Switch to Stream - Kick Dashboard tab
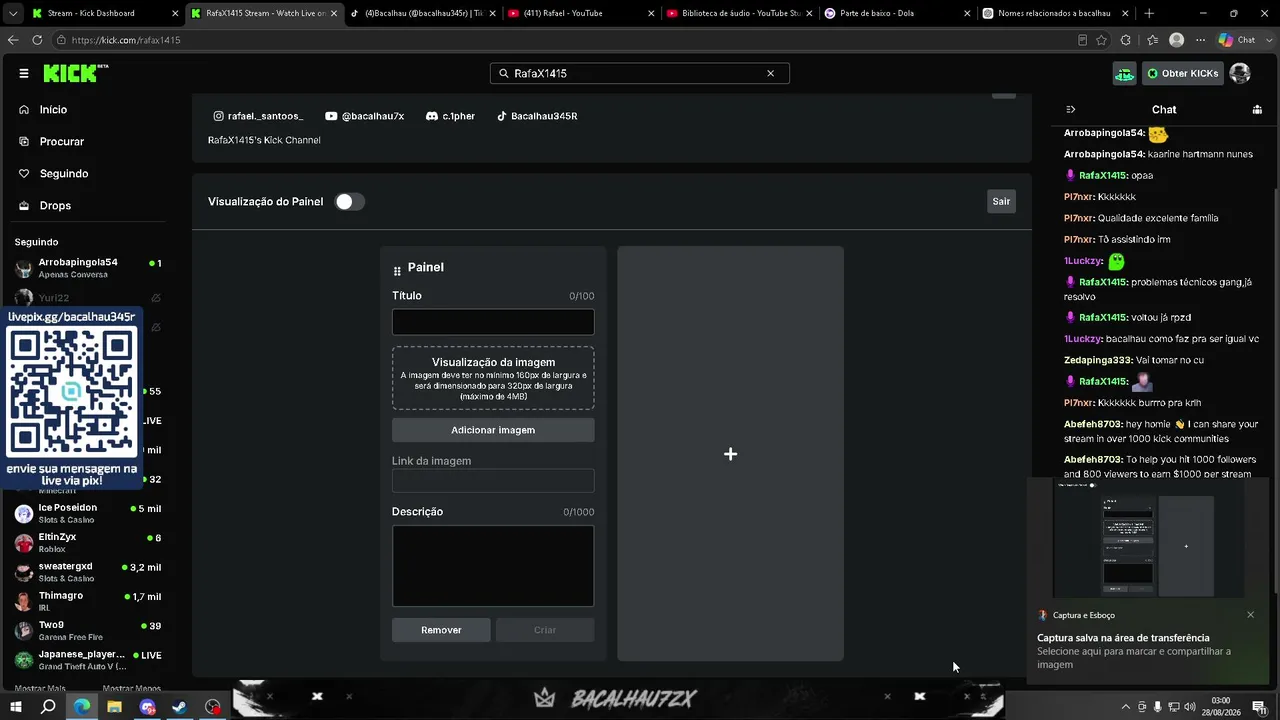Image resolution: width=1280 pixels, height=720 pixels. coord(104,13)
